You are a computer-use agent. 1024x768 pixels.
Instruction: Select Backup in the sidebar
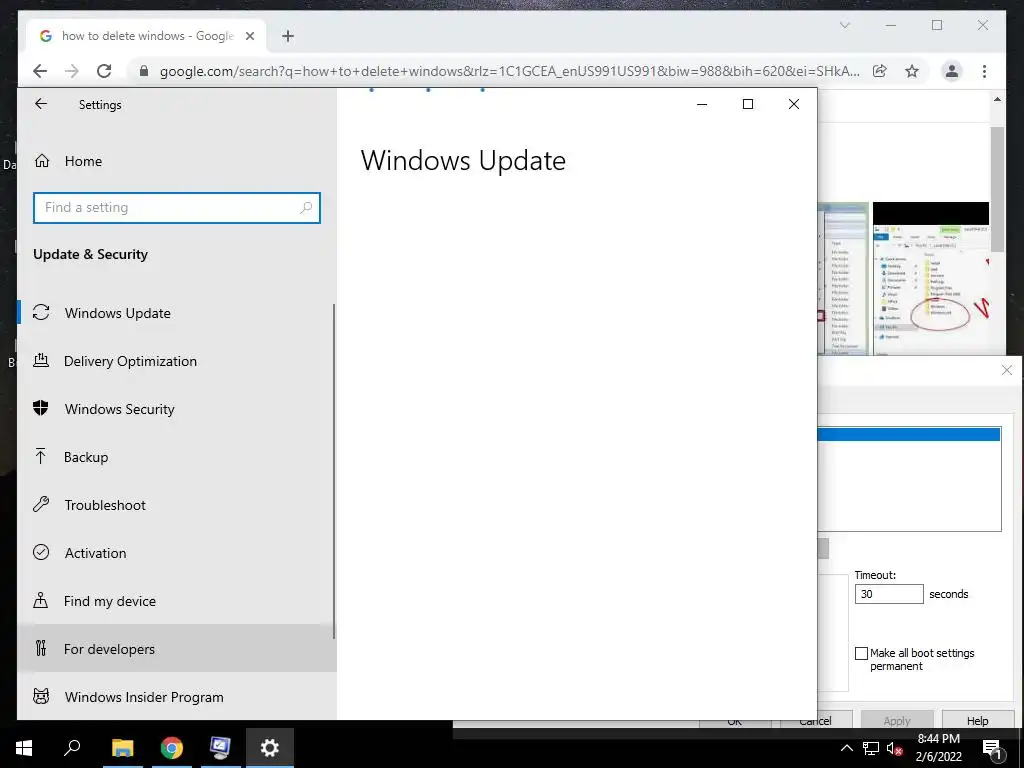tap(177, 457)
